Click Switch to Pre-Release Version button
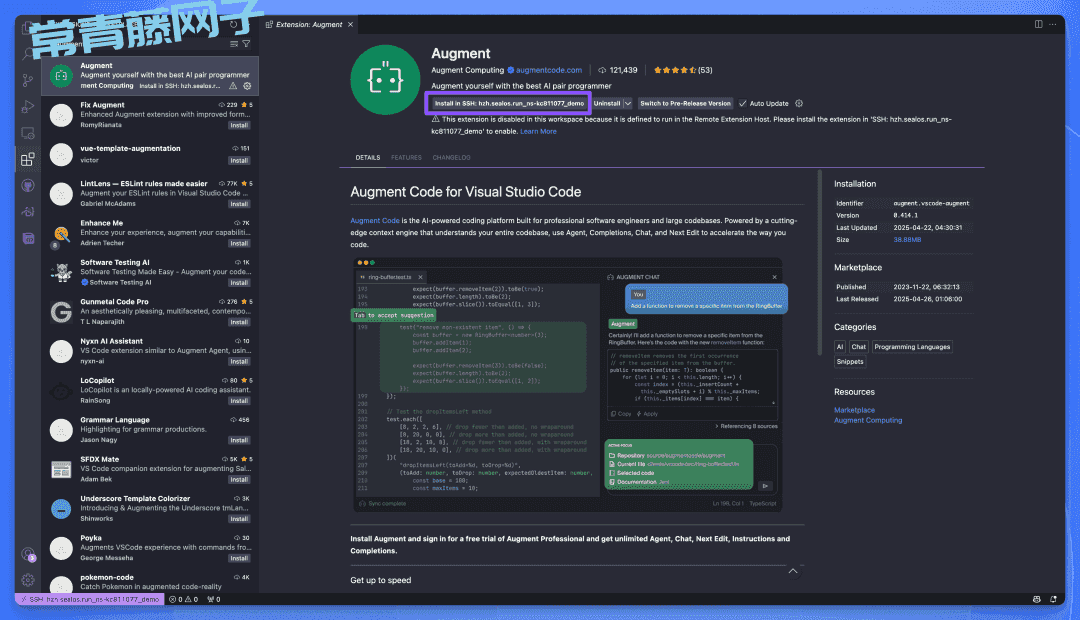 coord(685,103)
